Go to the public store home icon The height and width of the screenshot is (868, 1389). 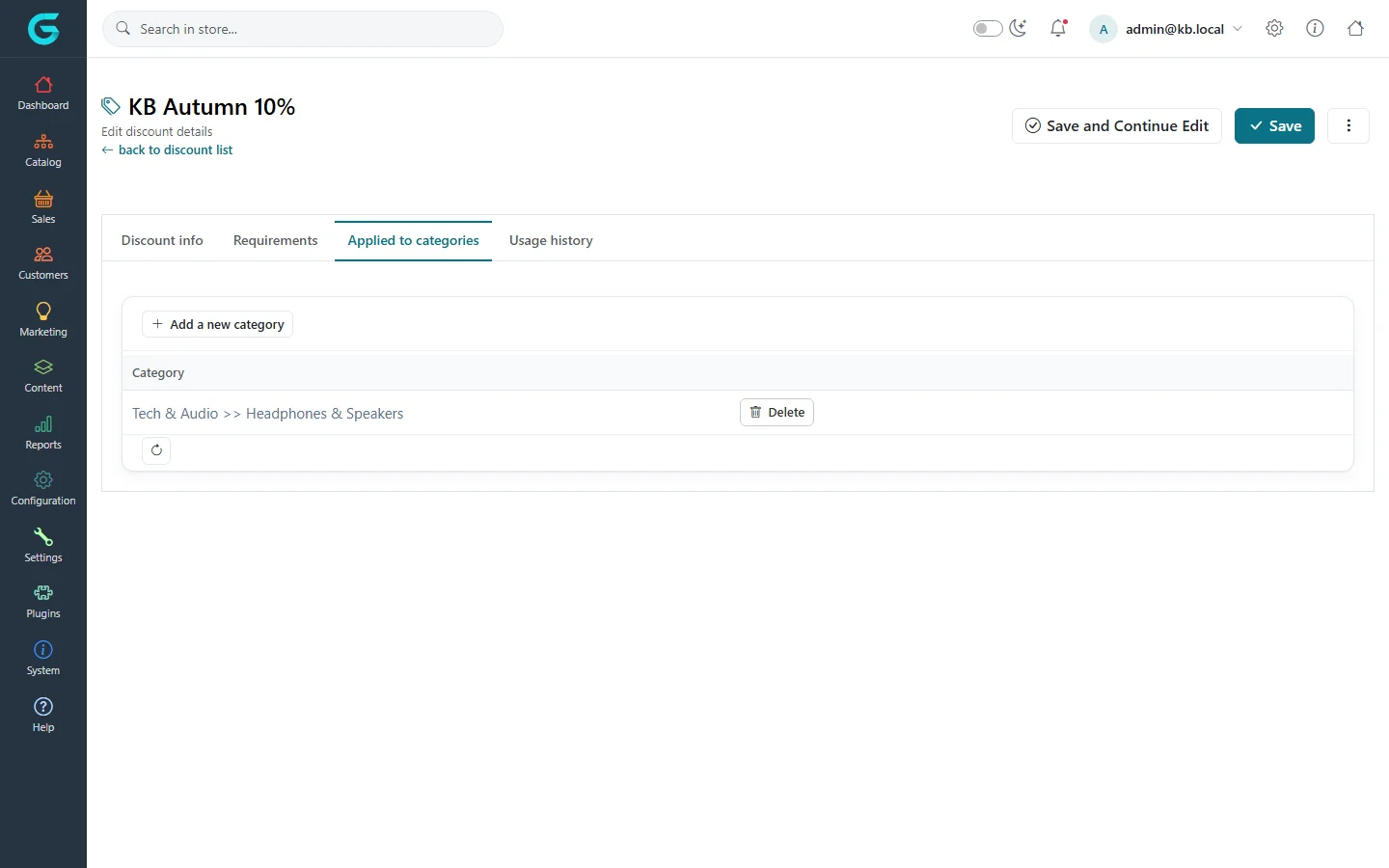click(x=1355, y=29)
